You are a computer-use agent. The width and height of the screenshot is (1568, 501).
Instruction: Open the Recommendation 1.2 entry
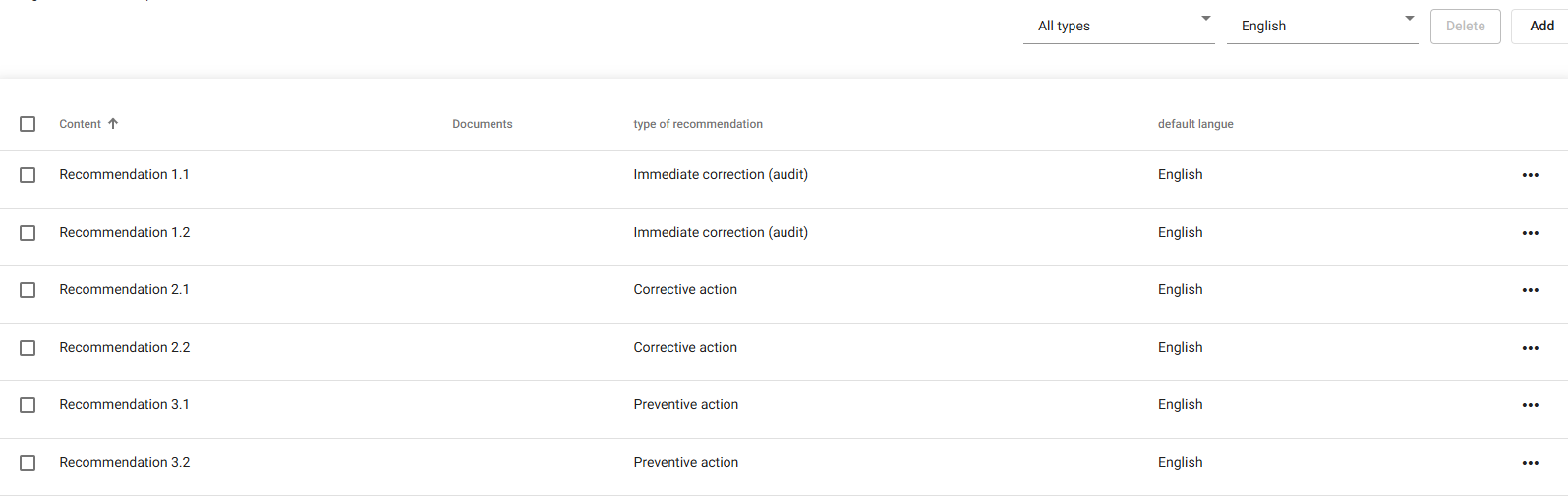pos(124,233)
